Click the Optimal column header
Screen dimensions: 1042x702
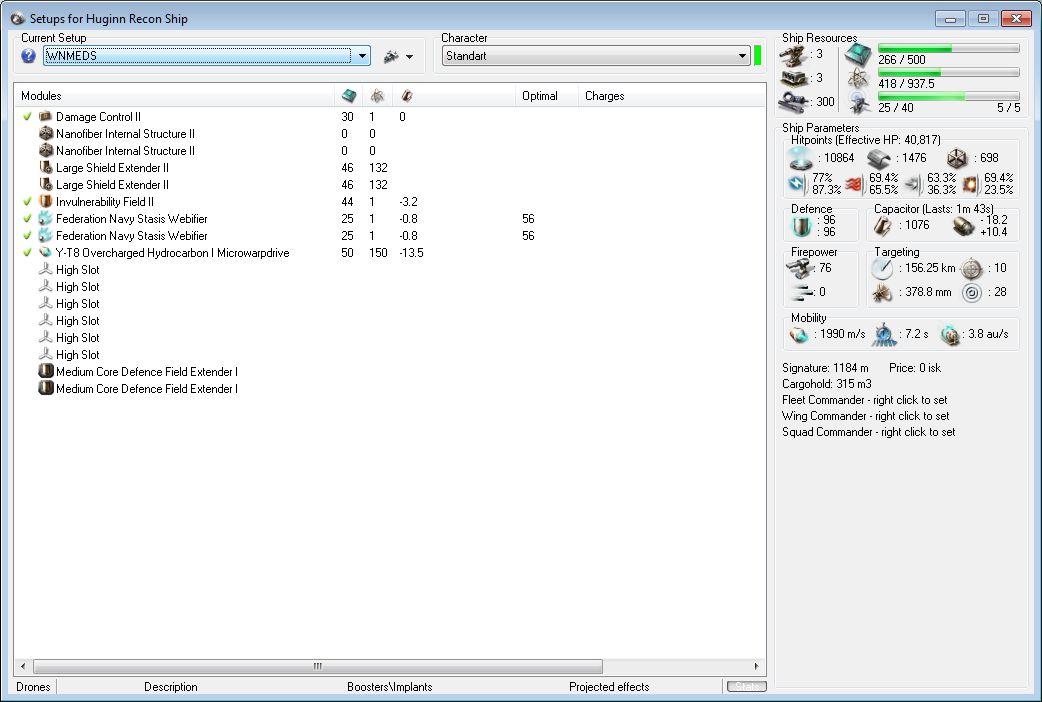[547, 96]
